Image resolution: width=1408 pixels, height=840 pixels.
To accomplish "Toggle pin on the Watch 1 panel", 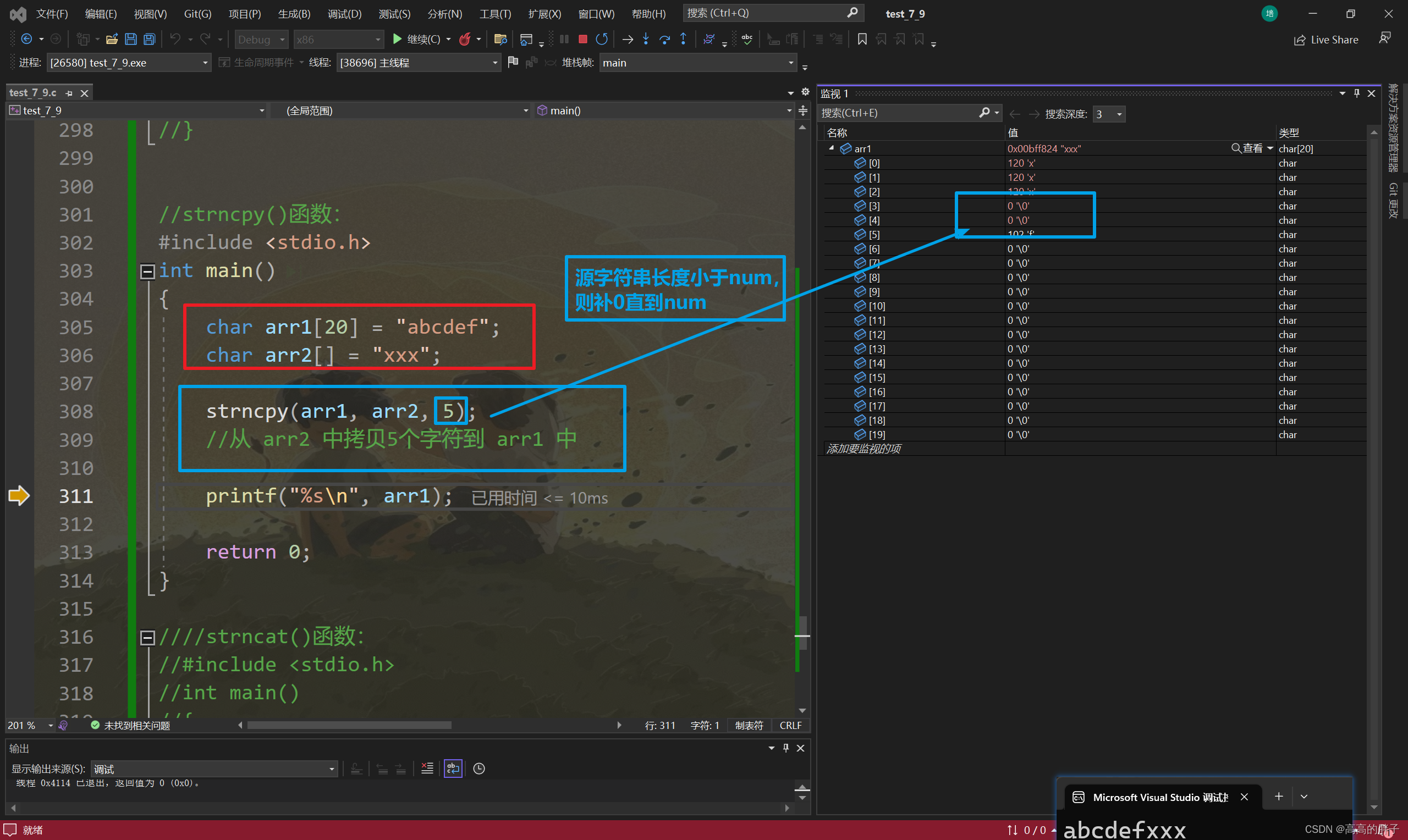I will point(1356,93).
